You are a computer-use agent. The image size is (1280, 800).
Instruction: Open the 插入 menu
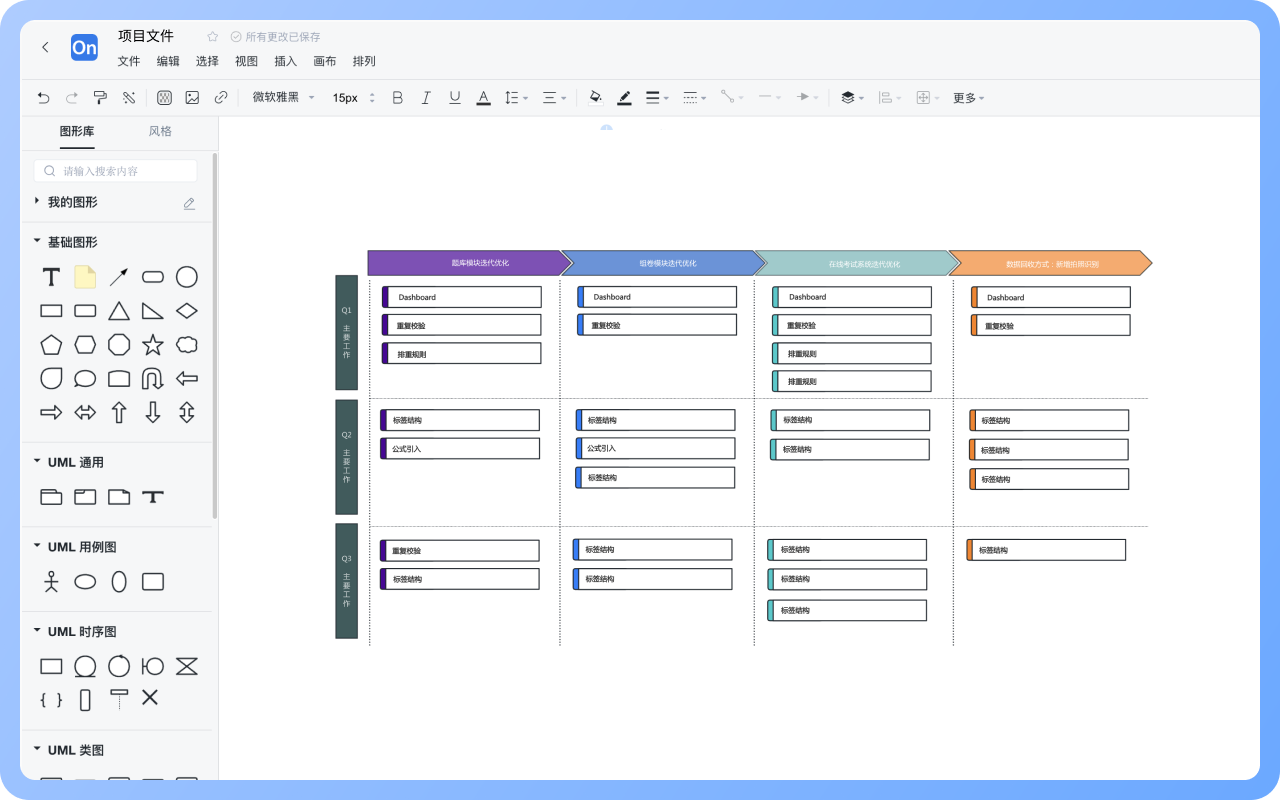pyautogui.click(x=285, y=61)
